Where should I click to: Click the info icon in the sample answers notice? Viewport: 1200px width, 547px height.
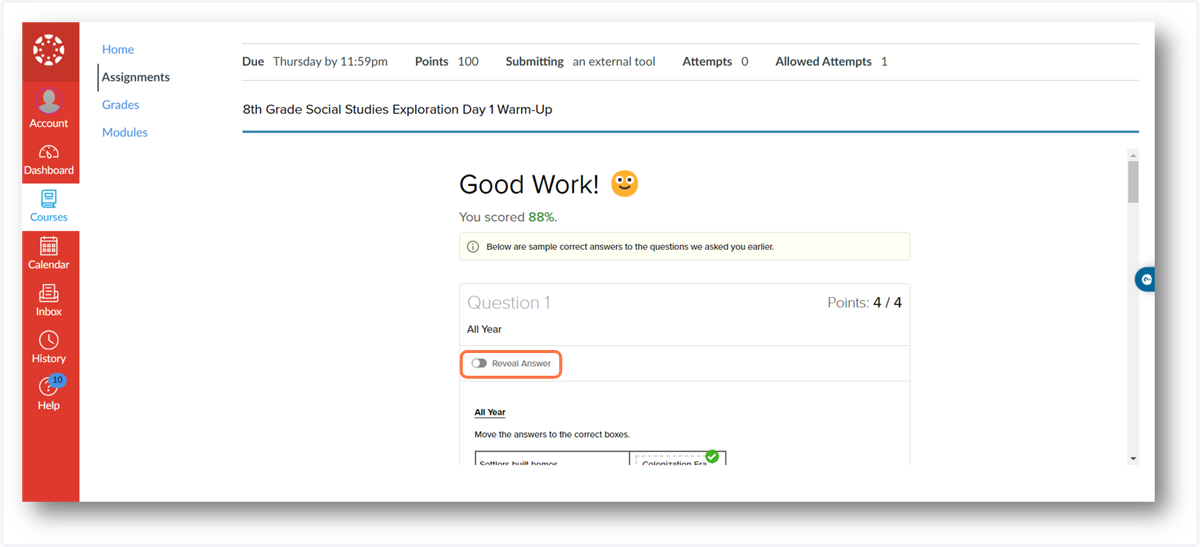click(473, 246)
